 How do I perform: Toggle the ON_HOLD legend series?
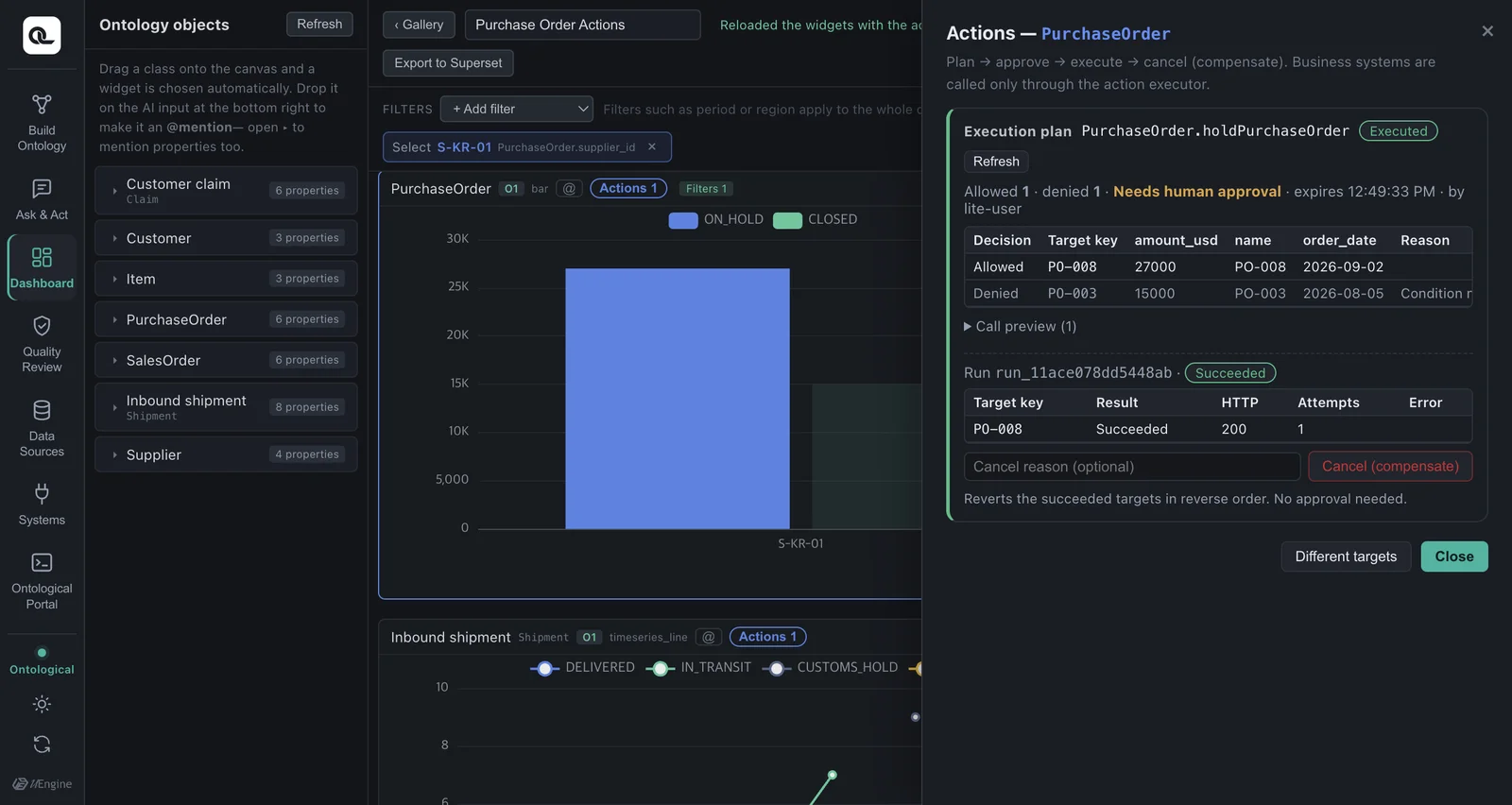click(x=715, y=219)
